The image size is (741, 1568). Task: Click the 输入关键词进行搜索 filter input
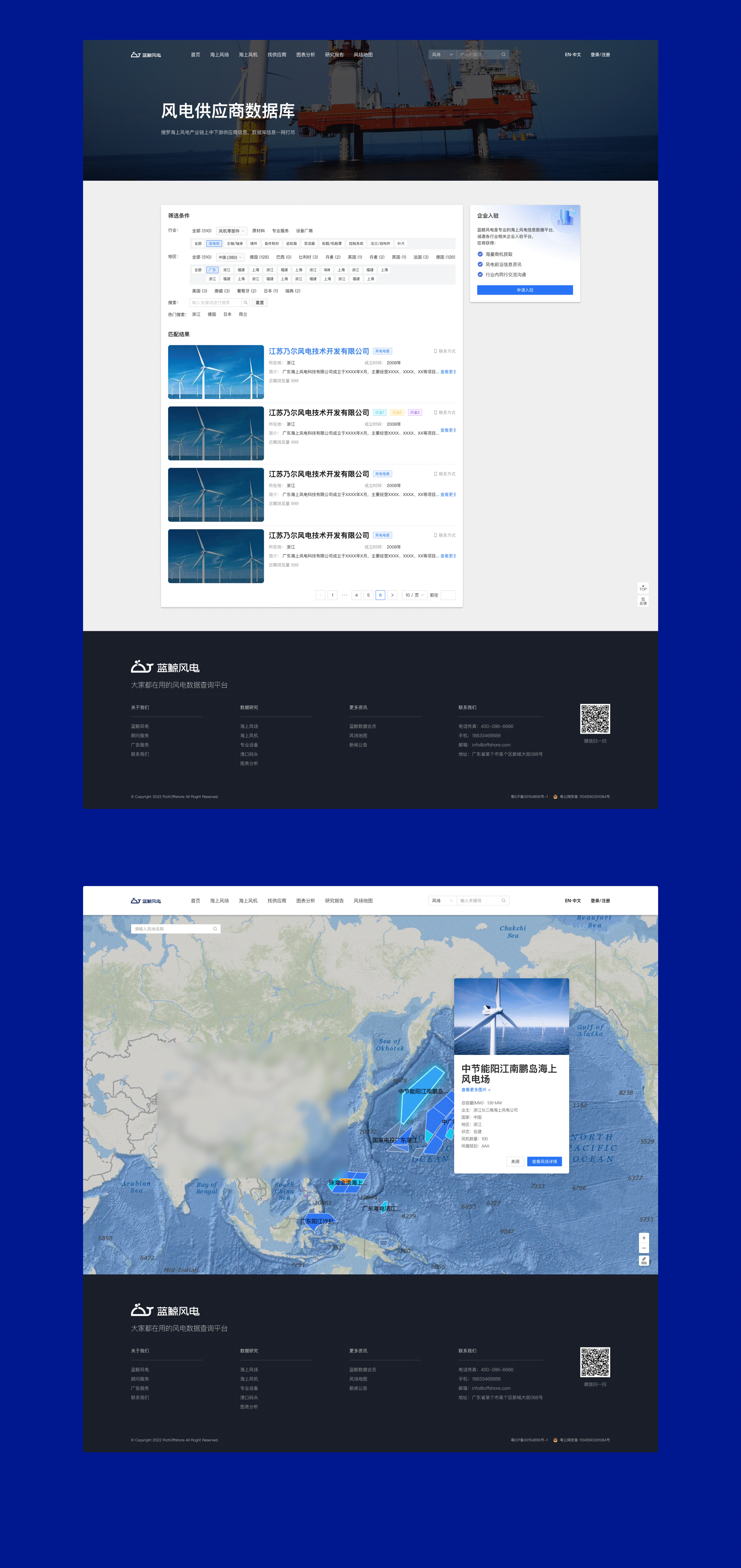(216, 303)
